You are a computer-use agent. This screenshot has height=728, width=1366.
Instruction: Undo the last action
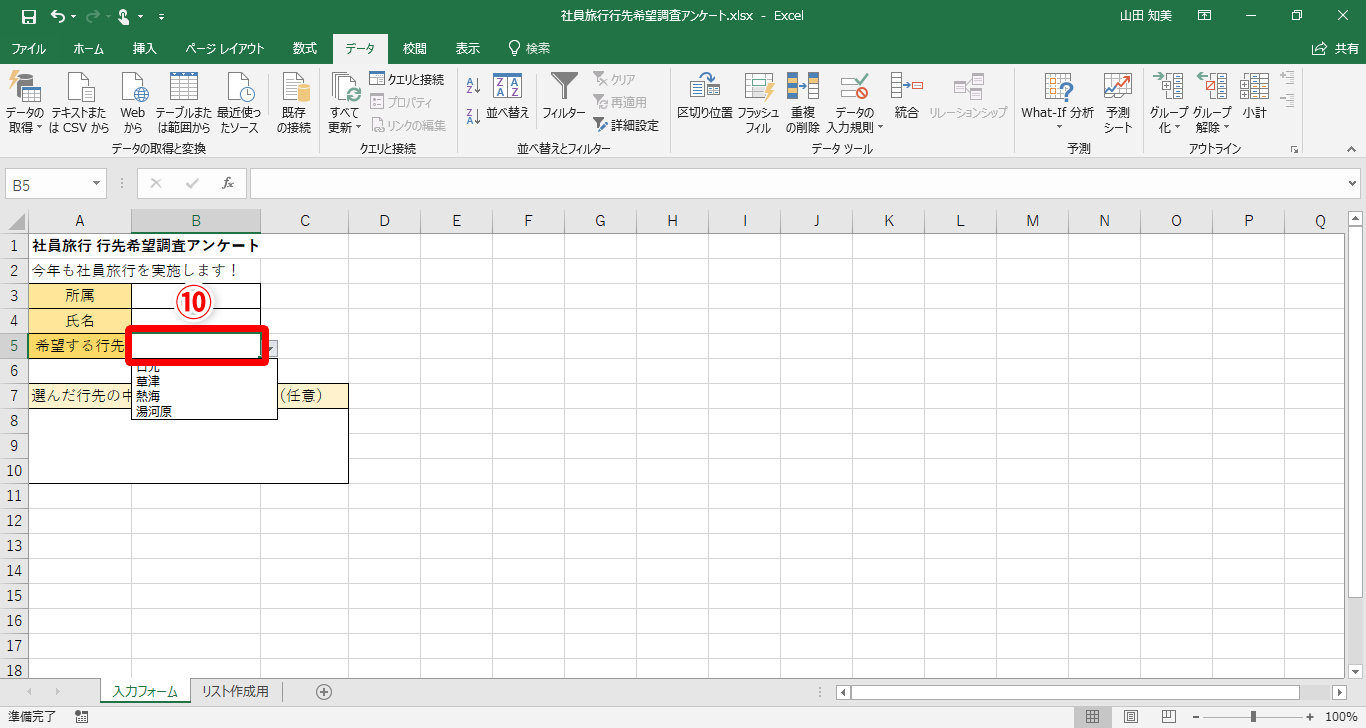click(57, 16)
